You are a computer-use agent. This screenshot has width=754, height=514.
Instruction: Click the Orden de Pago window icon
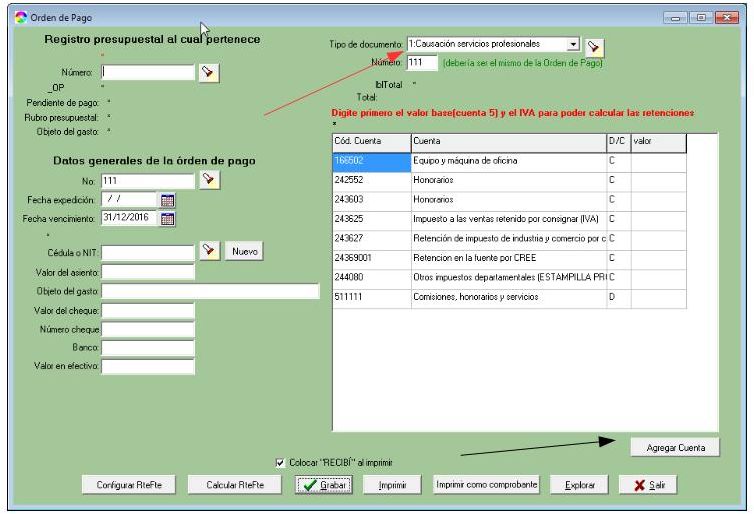(x=21, y=18)
